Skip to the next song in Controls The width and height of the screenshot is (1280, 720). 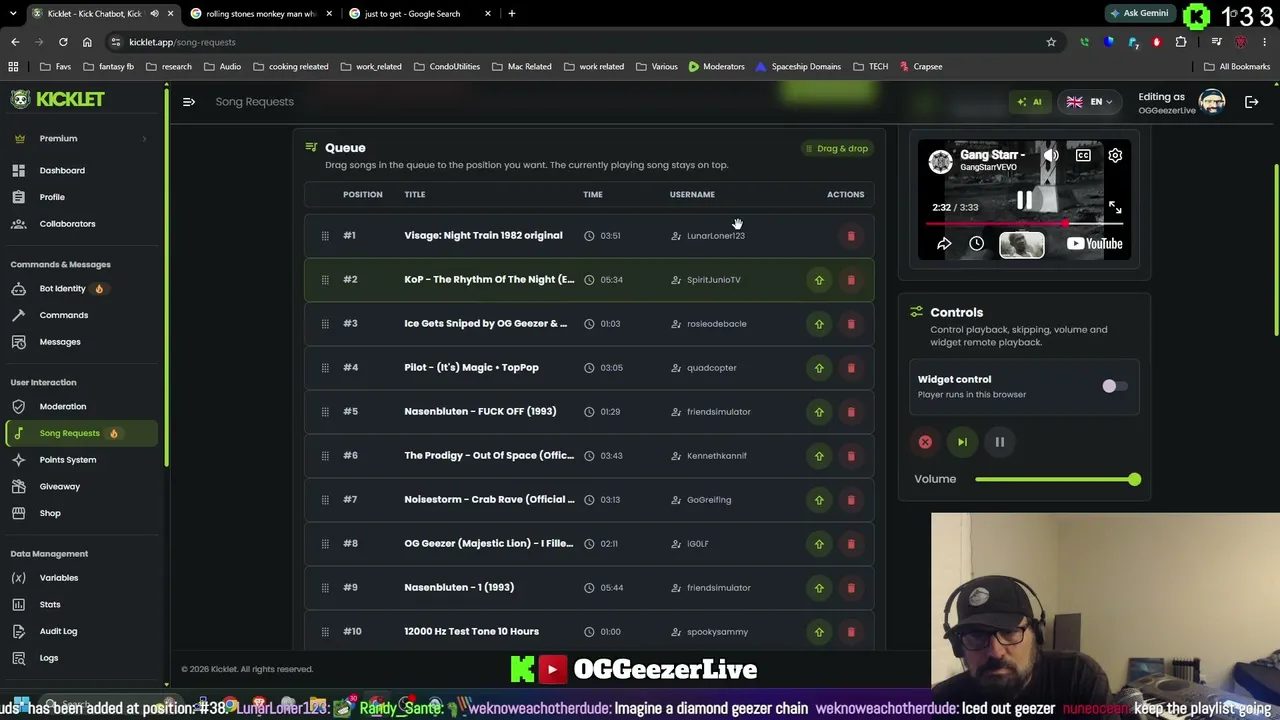point(962,442)
